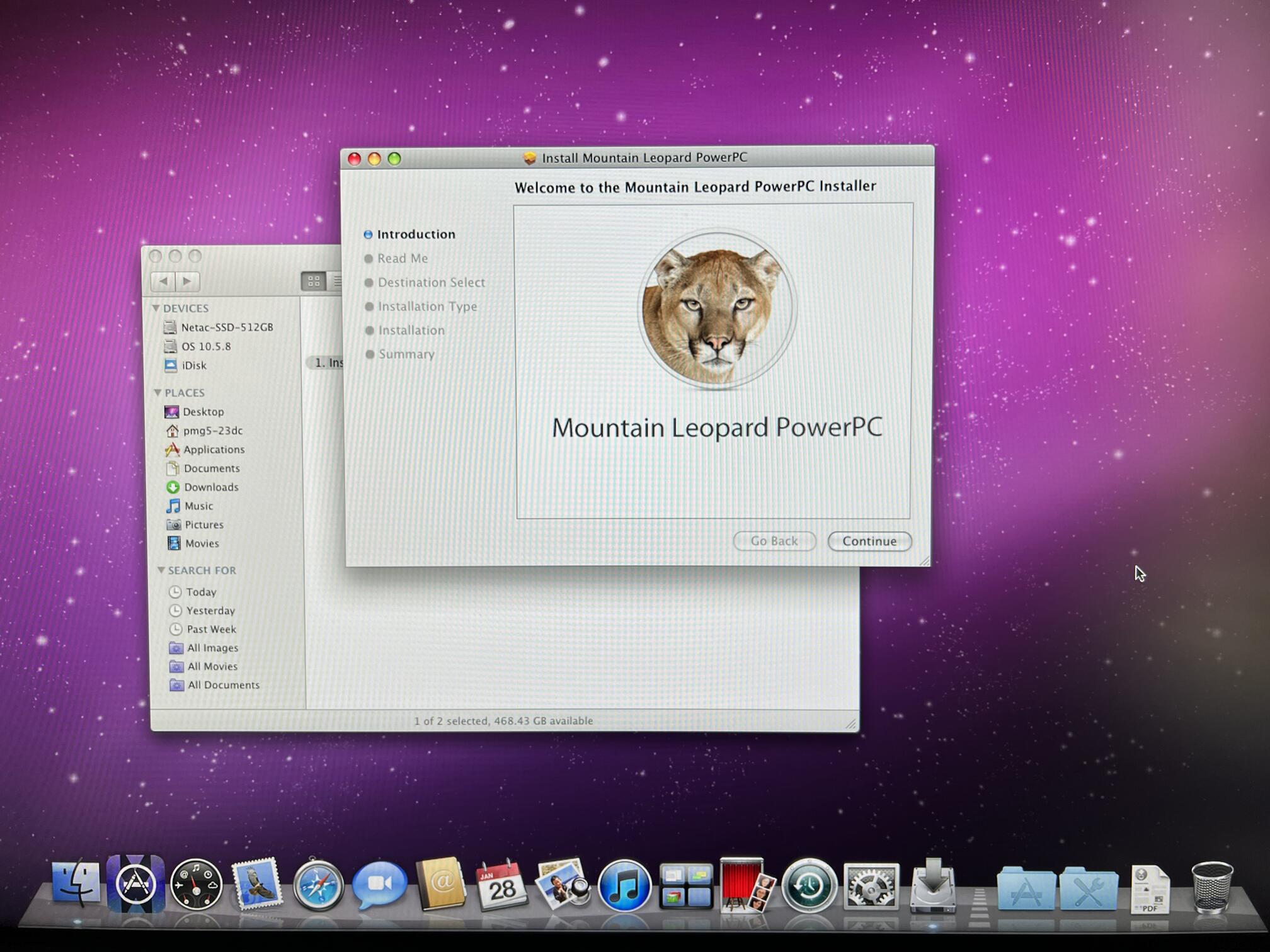Collapse the SEARCH FOR section in Finder
Image resolution: width=1270 pixels, height=952 pixels.
point(161,570)
